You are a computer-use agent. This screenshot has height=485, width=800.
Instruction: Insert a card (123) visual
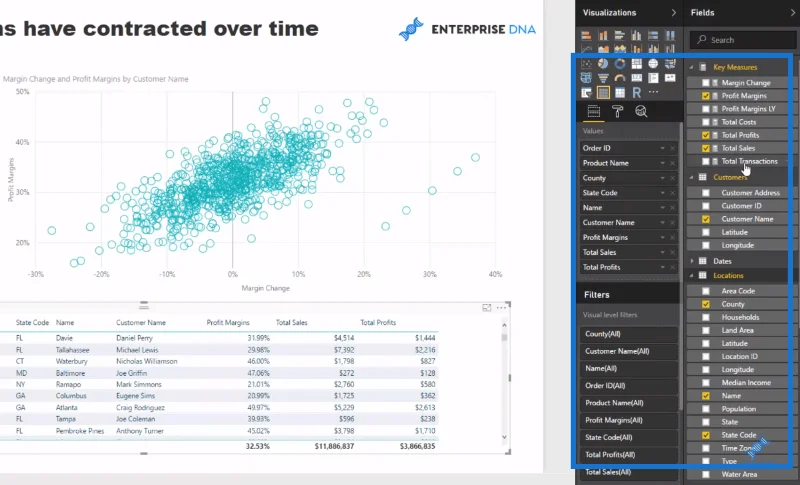point(636,78)
